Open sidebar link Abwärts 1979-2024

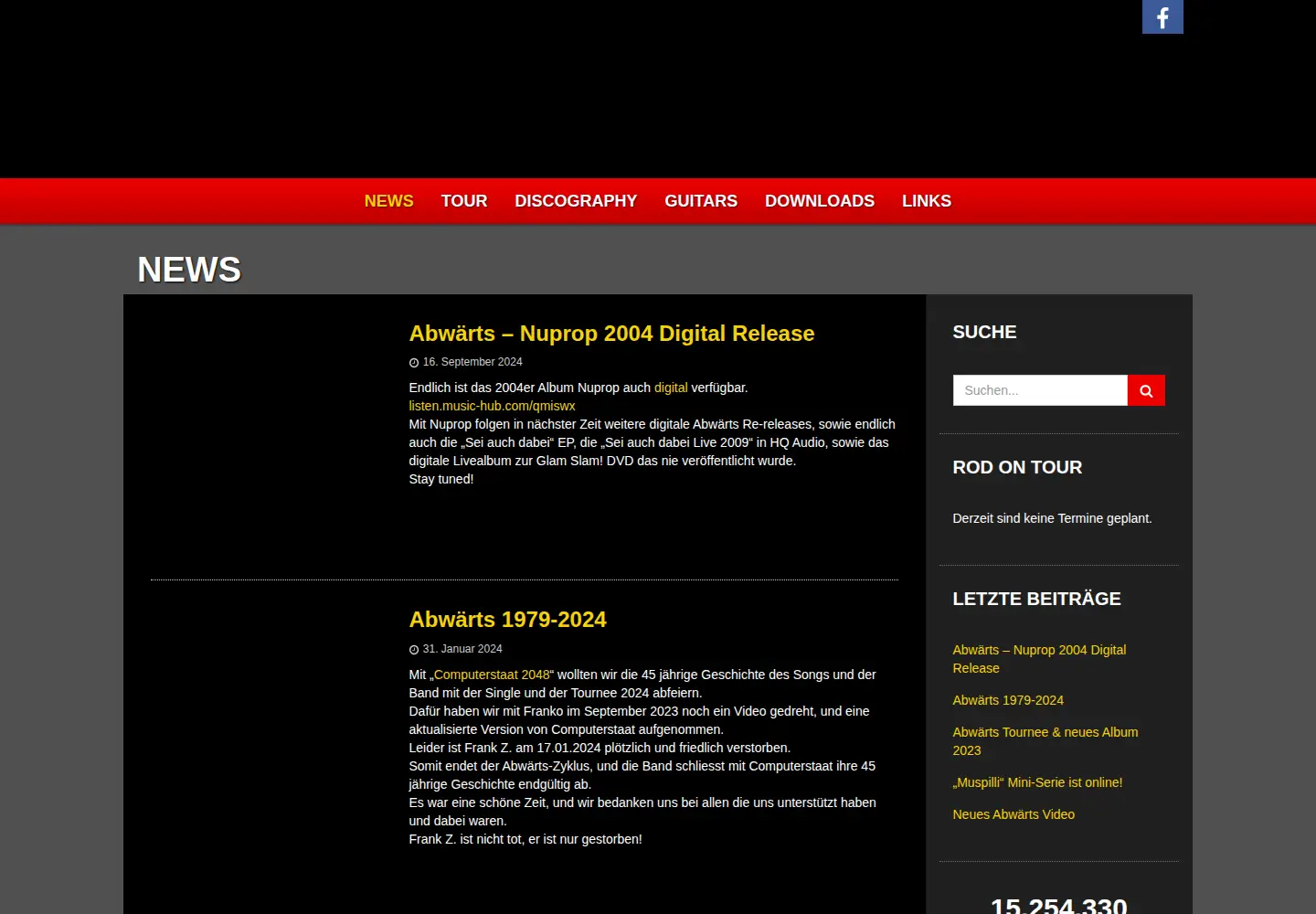click(x=1008, y=700)
